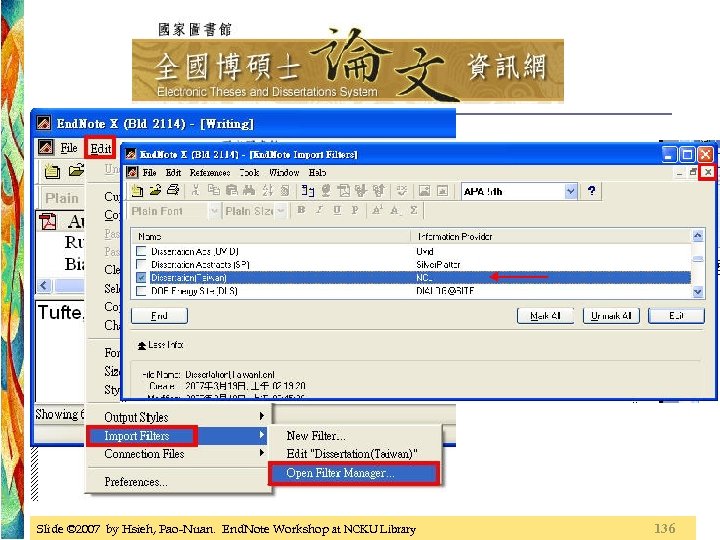Click the PDF attachment icon in the Writing window
The image size is (720, 540).
pos(48,221)
